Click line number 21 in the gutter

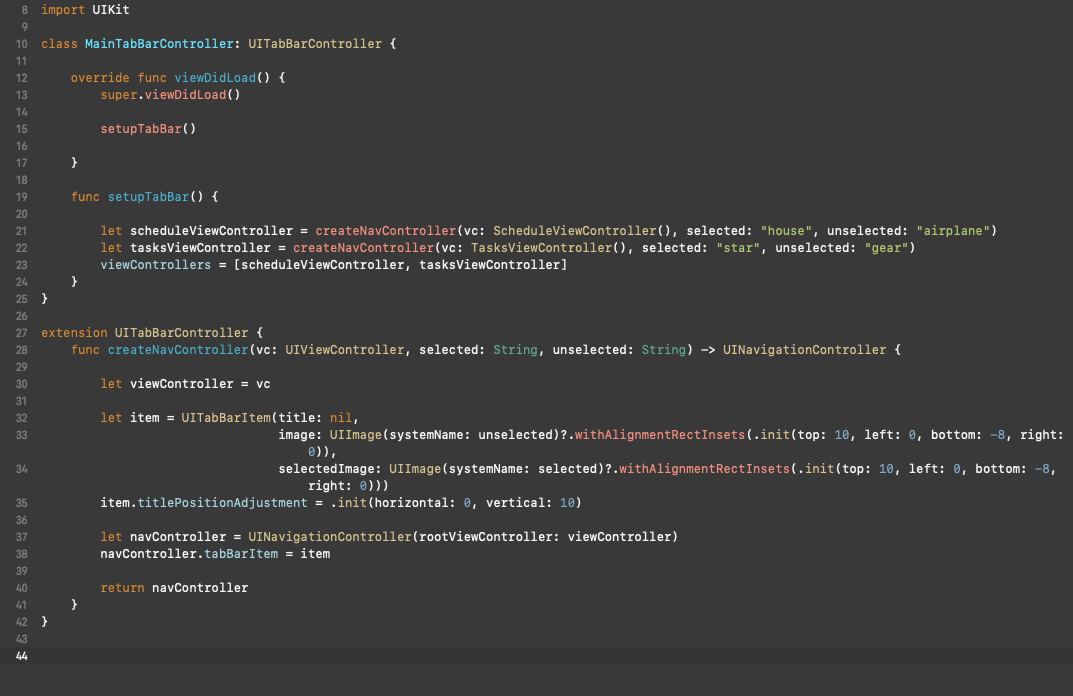point(22,231)
